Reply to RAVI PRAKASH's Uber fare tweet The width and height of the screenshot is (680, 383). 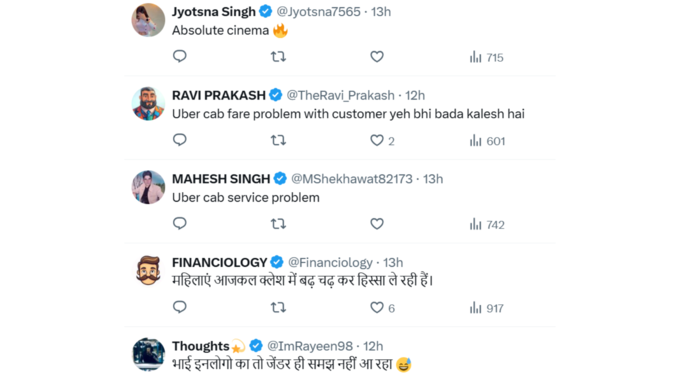[180, 140]
